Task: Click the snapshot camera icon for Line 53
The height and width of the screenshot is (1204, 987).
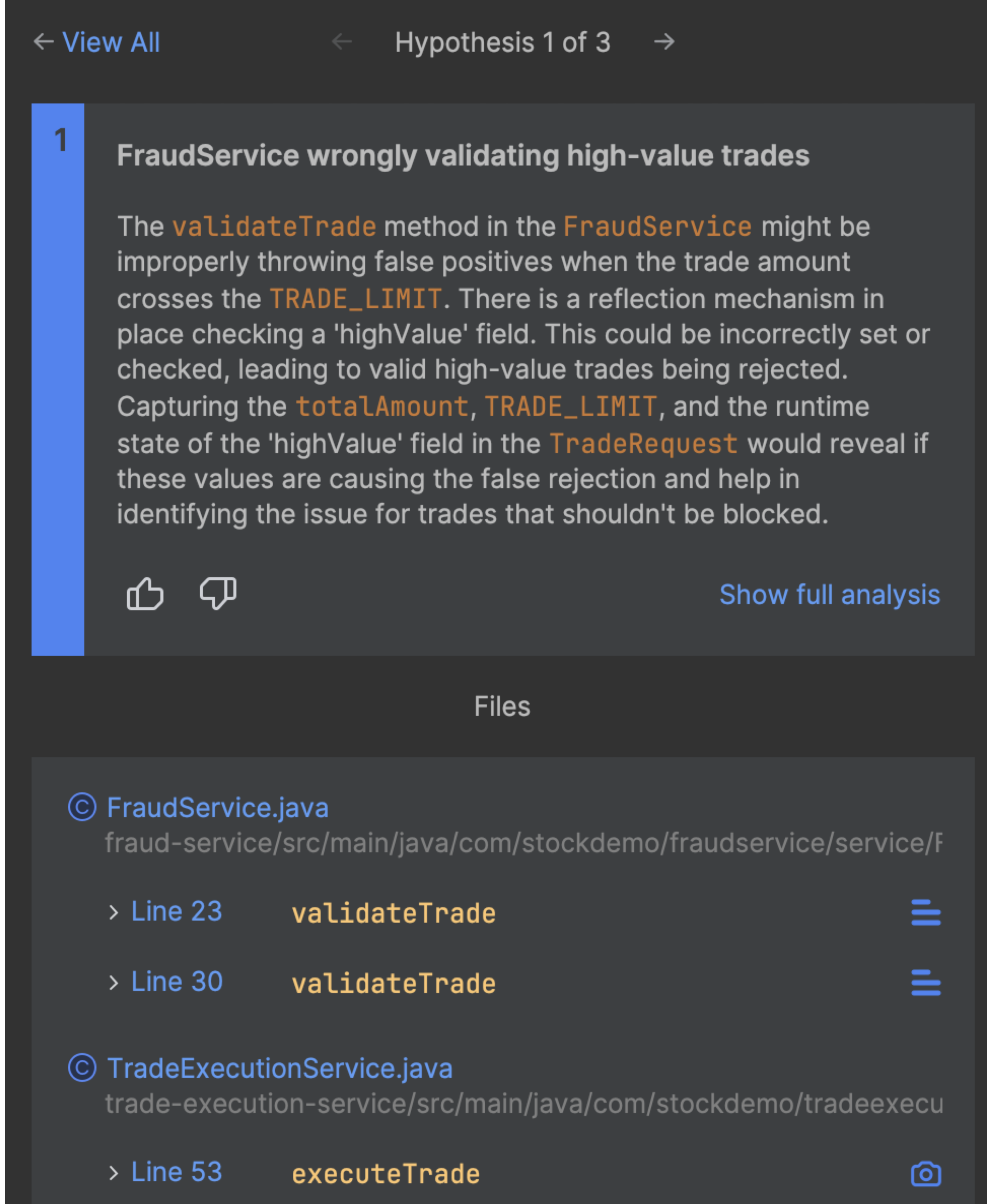Action: [x=925, y=1174]
